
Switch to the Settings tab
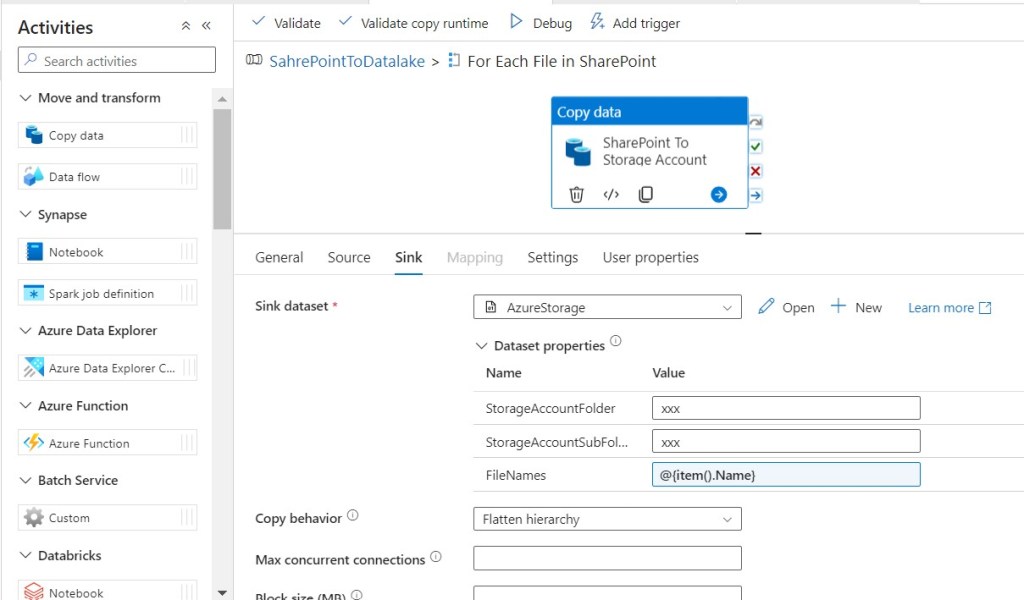[552, 257]
